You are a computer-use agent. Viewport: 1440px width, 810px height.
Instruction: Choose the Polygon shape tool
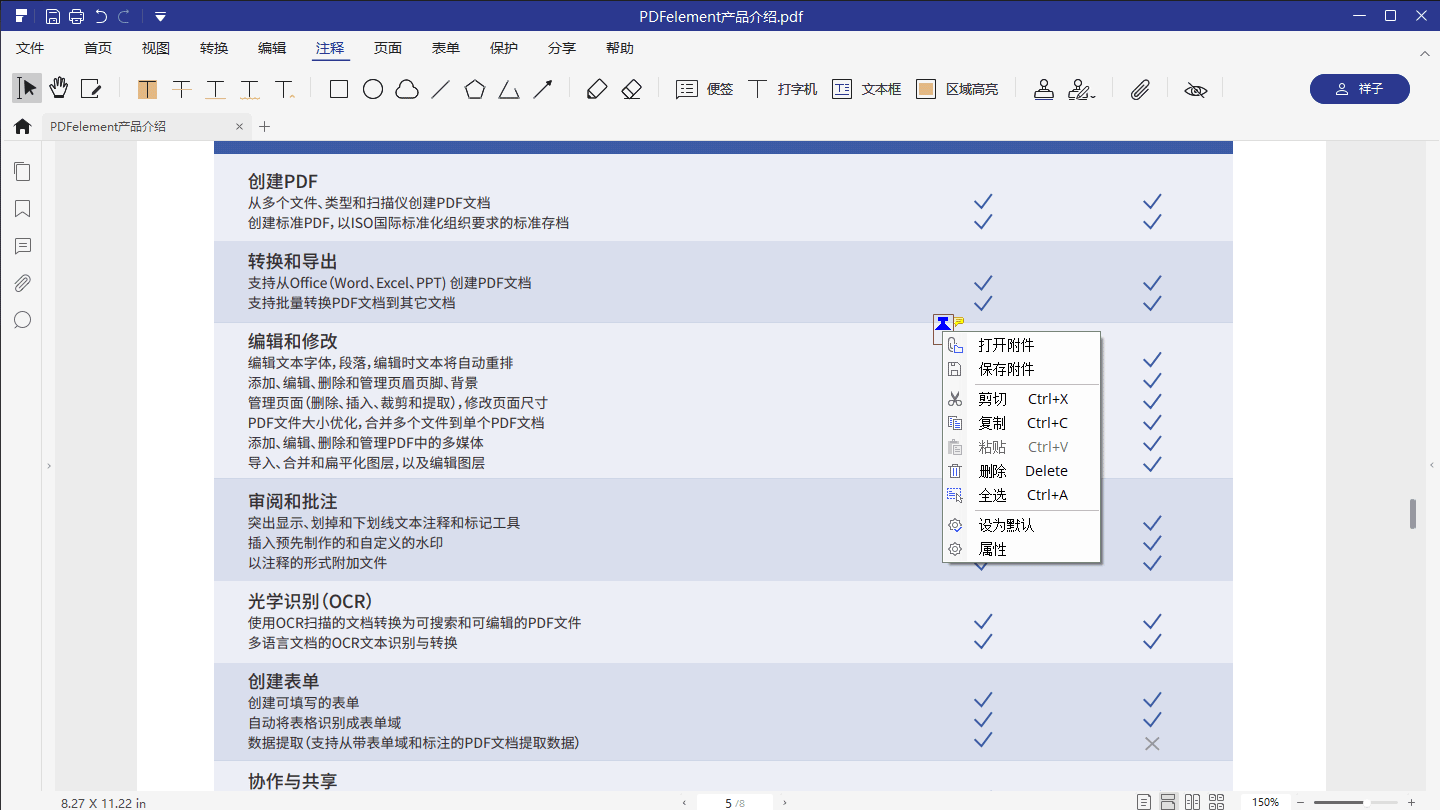[475, 89]
